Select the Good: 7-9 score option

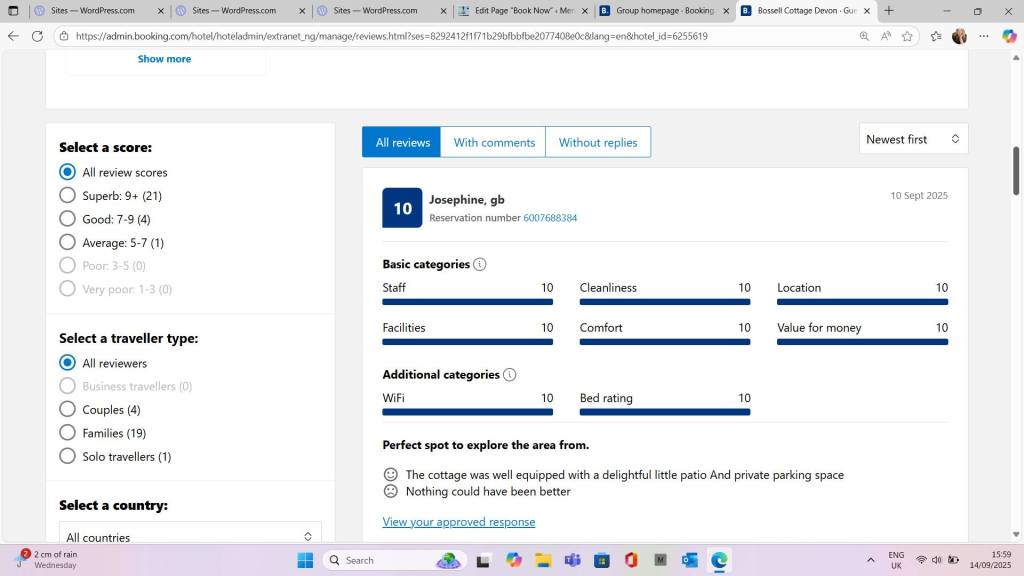pyautogui.click(x=68, y=219)
